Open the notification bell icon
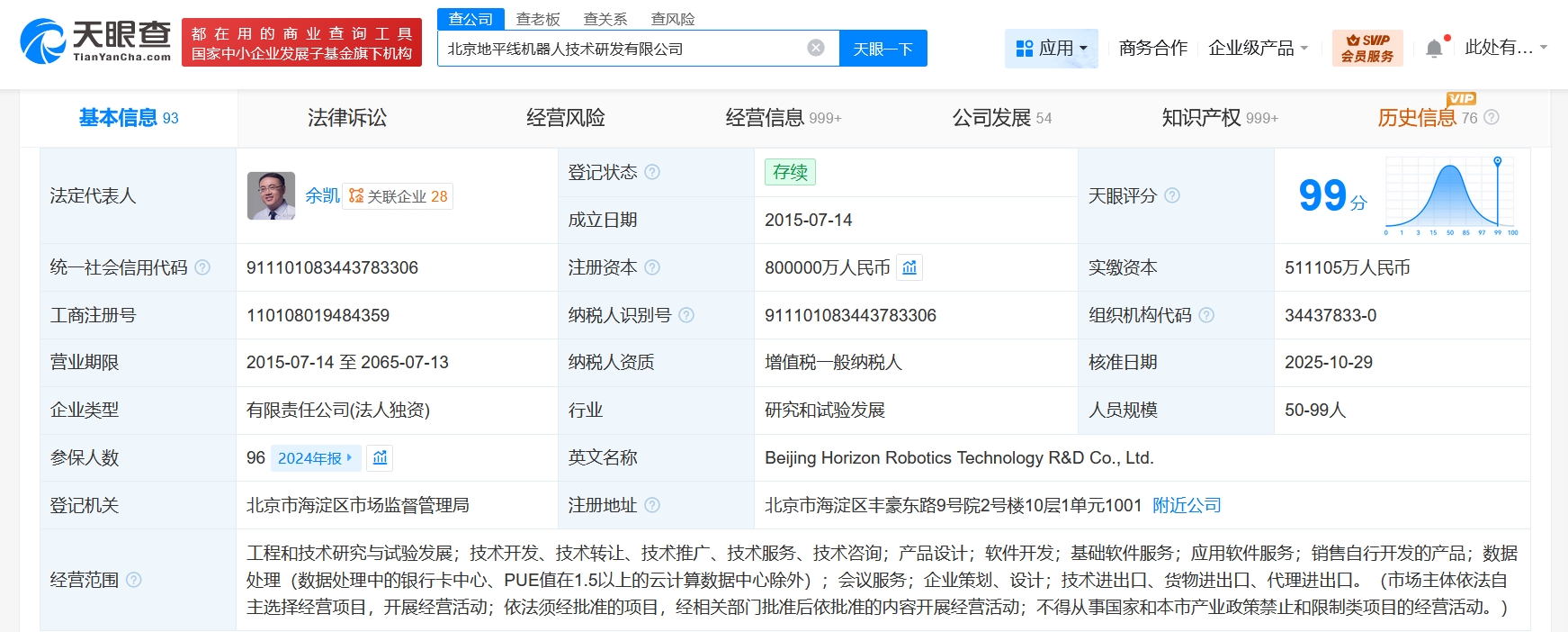 point(1434,48)
